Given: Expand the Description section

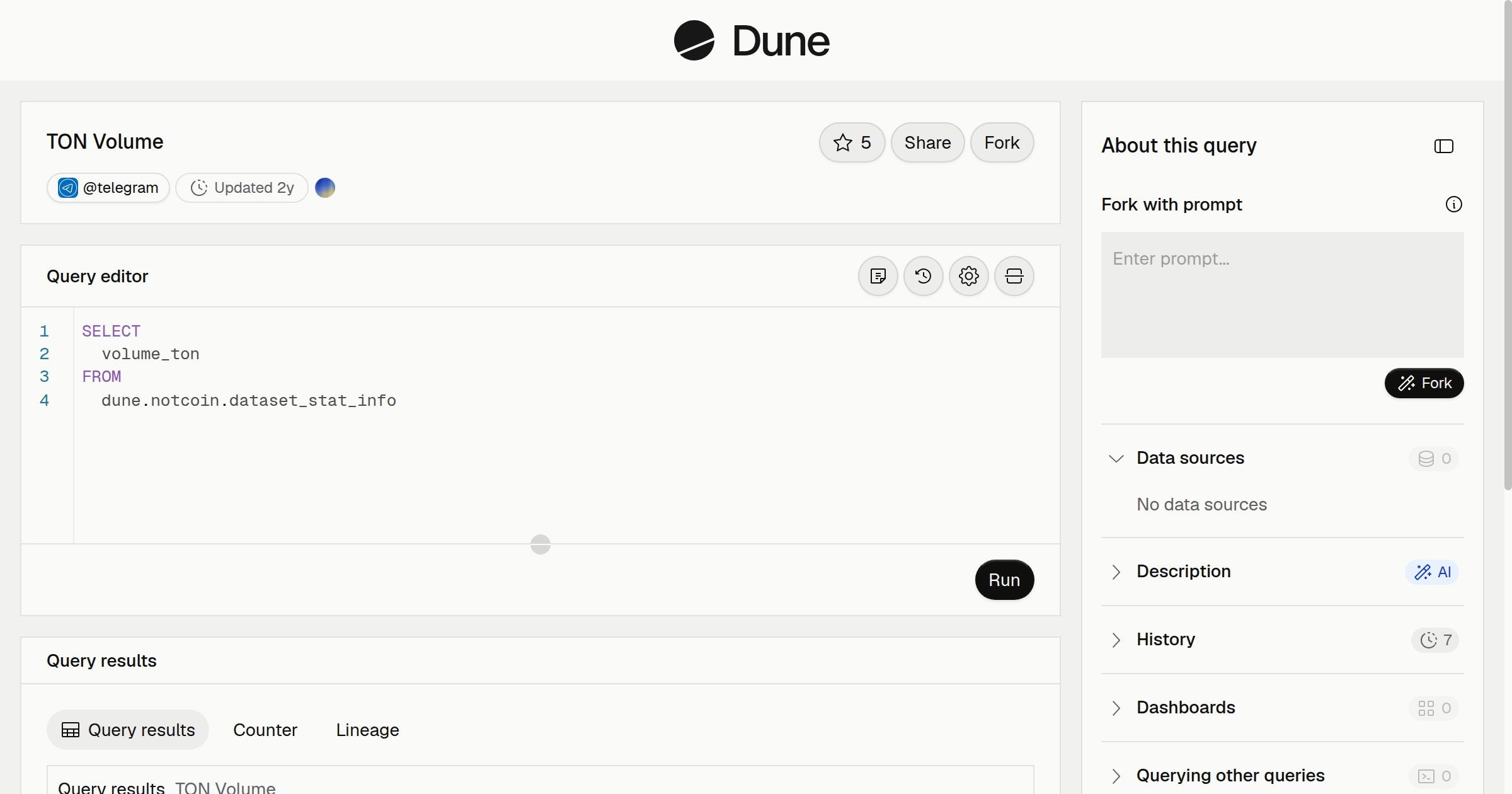Looking at the screenshot, I should point(1116,572).
